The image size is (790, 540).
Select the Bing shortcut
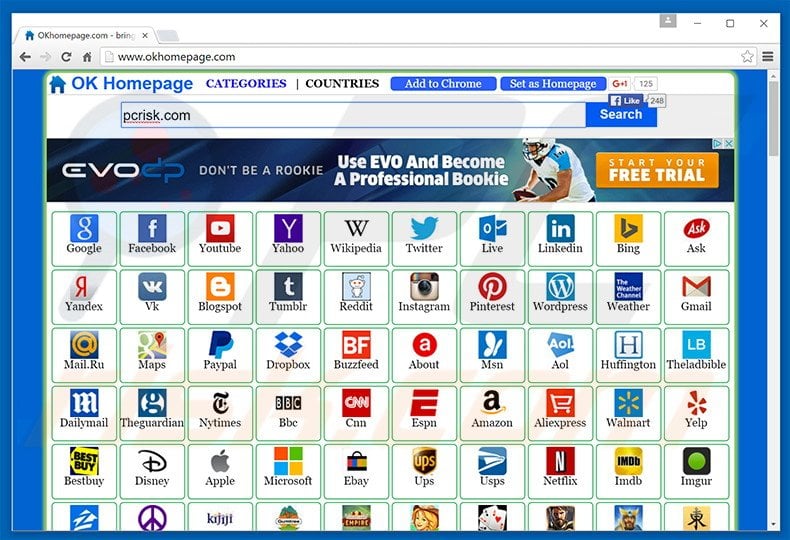[x=628, y=239]
